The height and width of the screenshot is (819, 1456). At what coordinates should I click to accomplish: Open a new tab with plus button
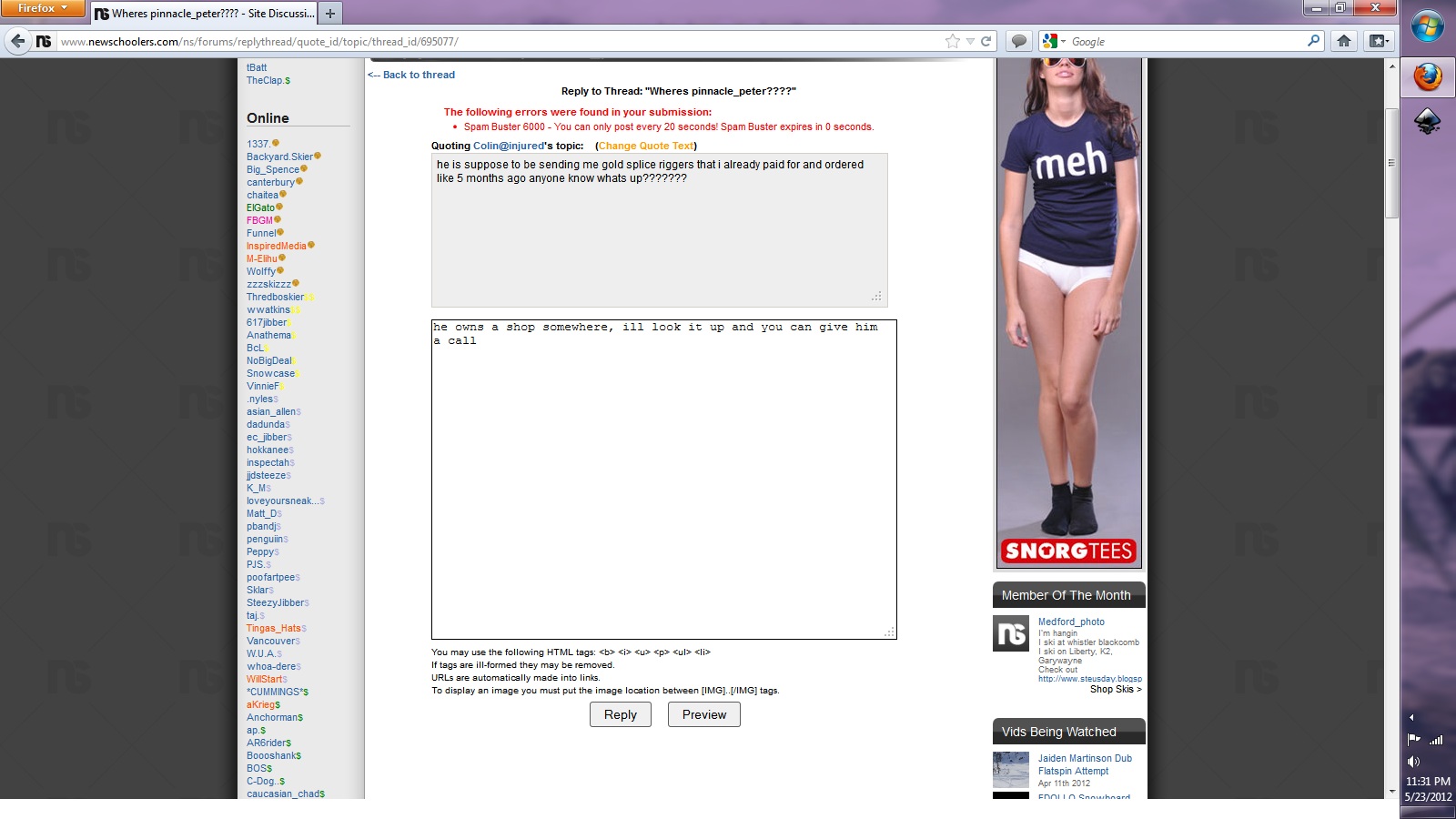coord(330,14)
